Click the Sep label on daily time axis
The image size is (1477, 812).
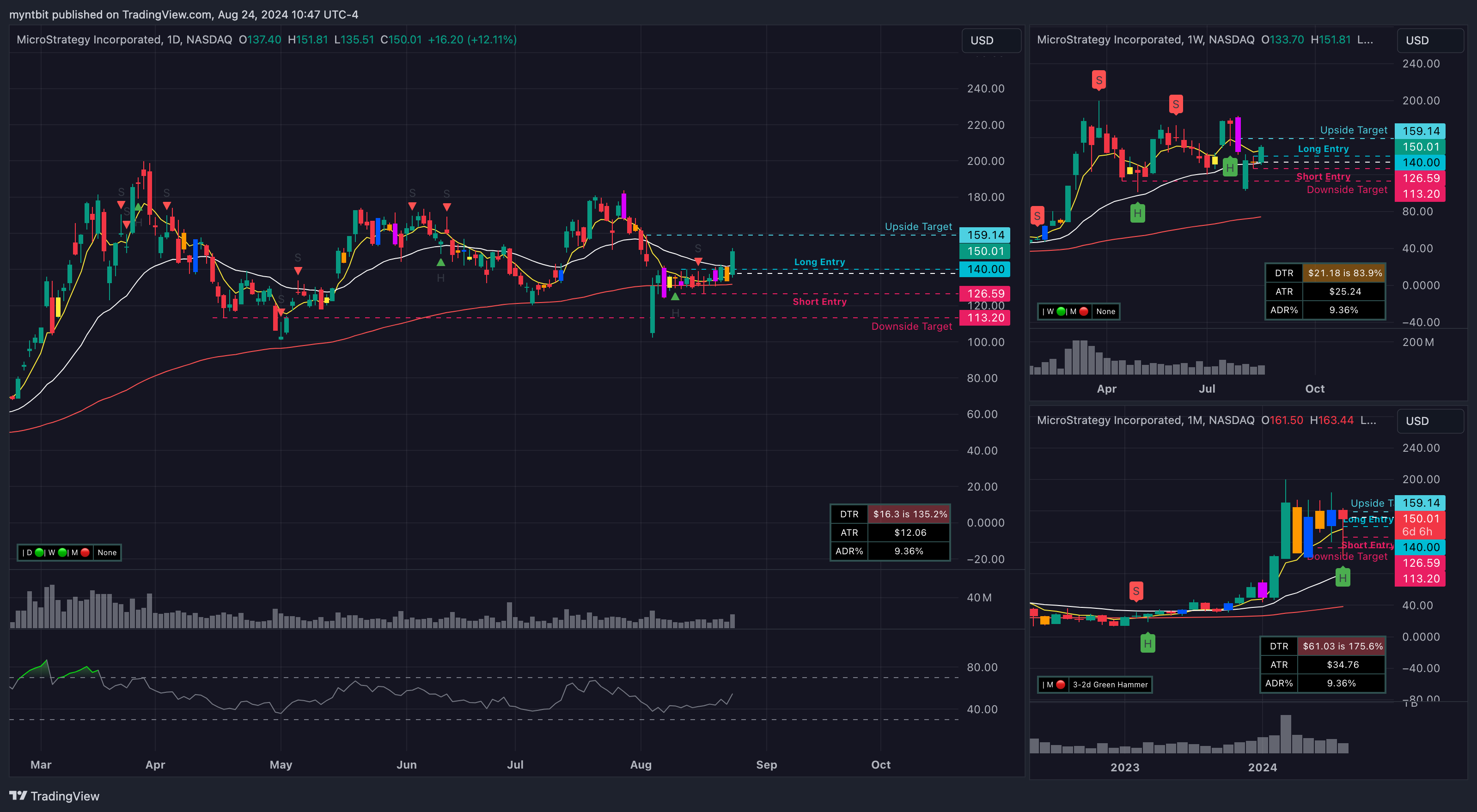(x=766, y=764)
